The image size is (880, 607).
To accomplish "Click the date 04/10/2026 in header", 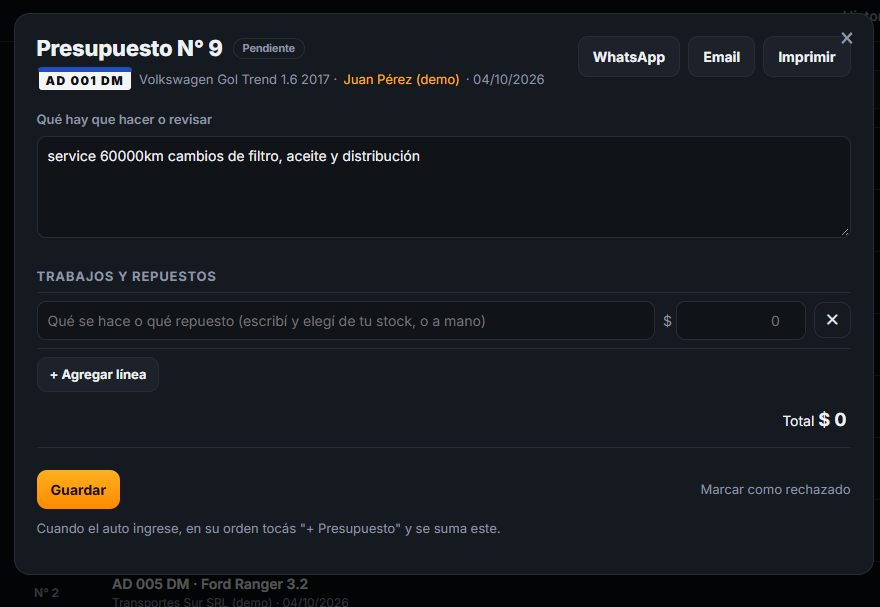I will tap(508, 80).
